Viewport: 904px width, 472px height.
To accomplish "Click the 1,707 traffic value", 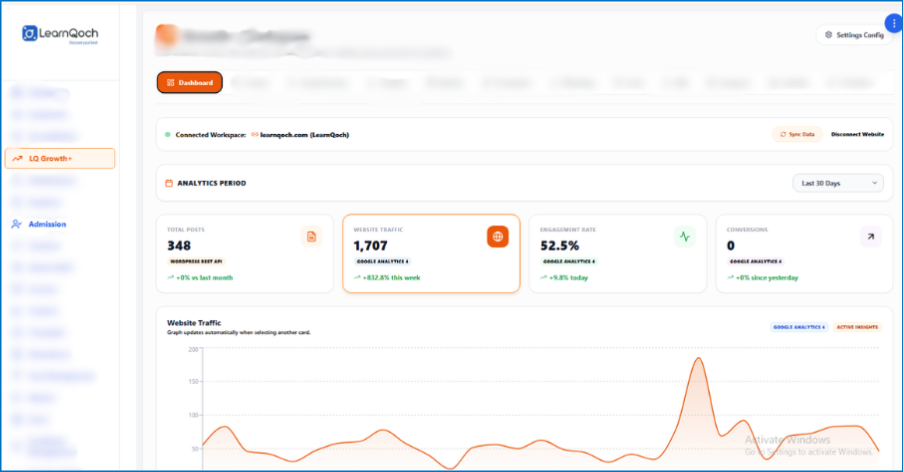I will point(370,246).
